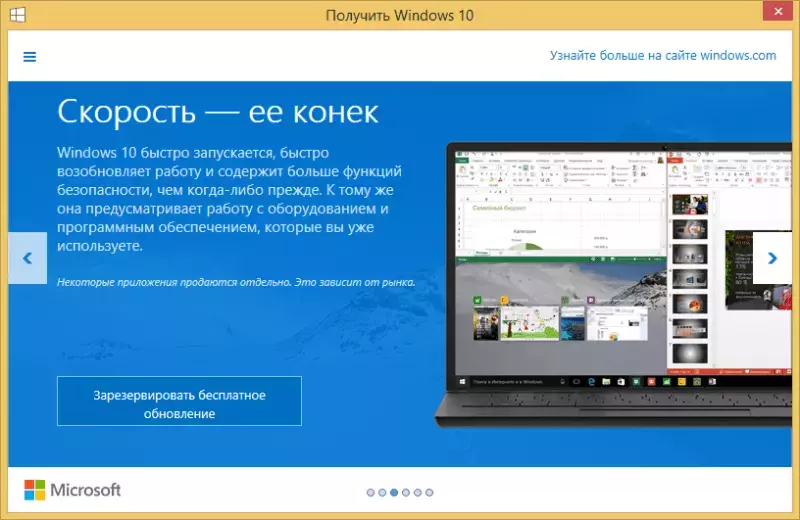Click the Microsoft logo in the footer
The image size is (800, 520).
[x=72, y=490]
